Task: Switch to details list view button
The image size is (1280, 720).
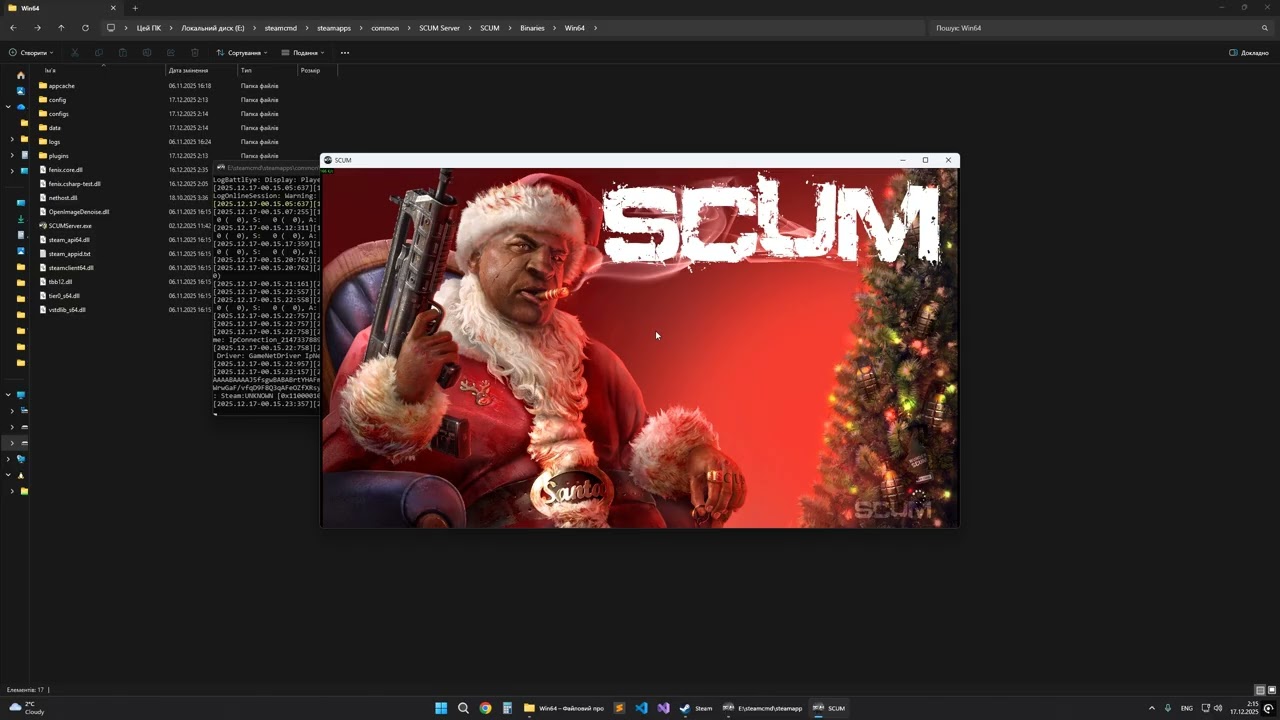Action: pos(1260,690)
